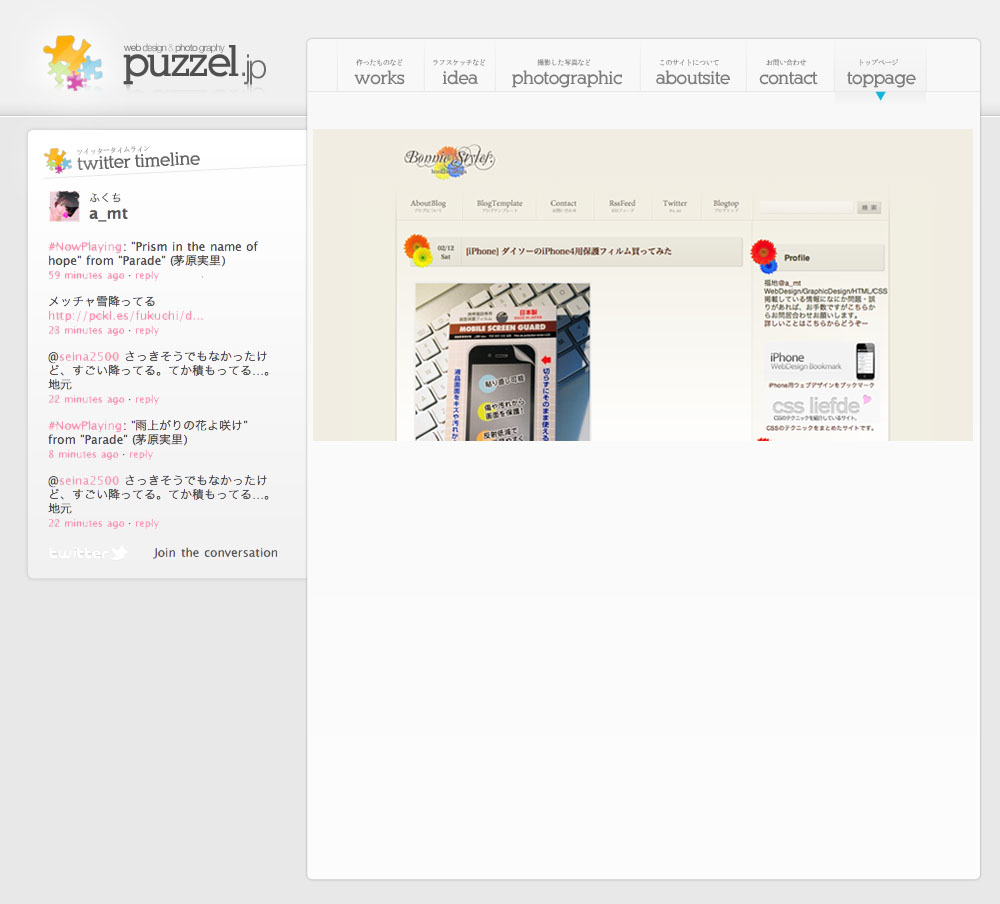Reply to the tweet from 59 minutes ago
The height and width of the screenshot is (904, 1000).
point(147,275)
